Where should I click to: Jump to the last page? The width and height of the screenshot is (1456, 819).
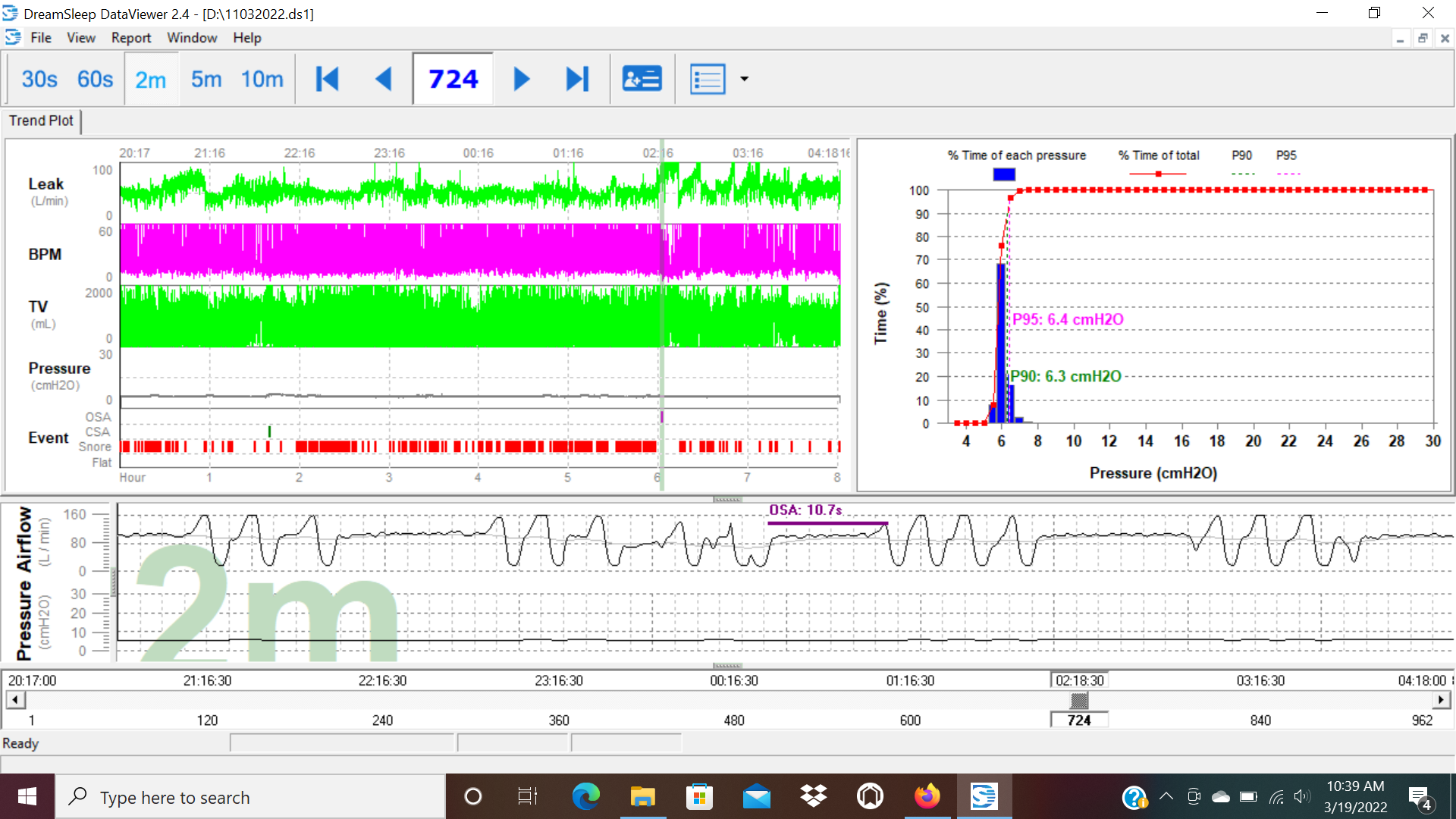point(578,79)
